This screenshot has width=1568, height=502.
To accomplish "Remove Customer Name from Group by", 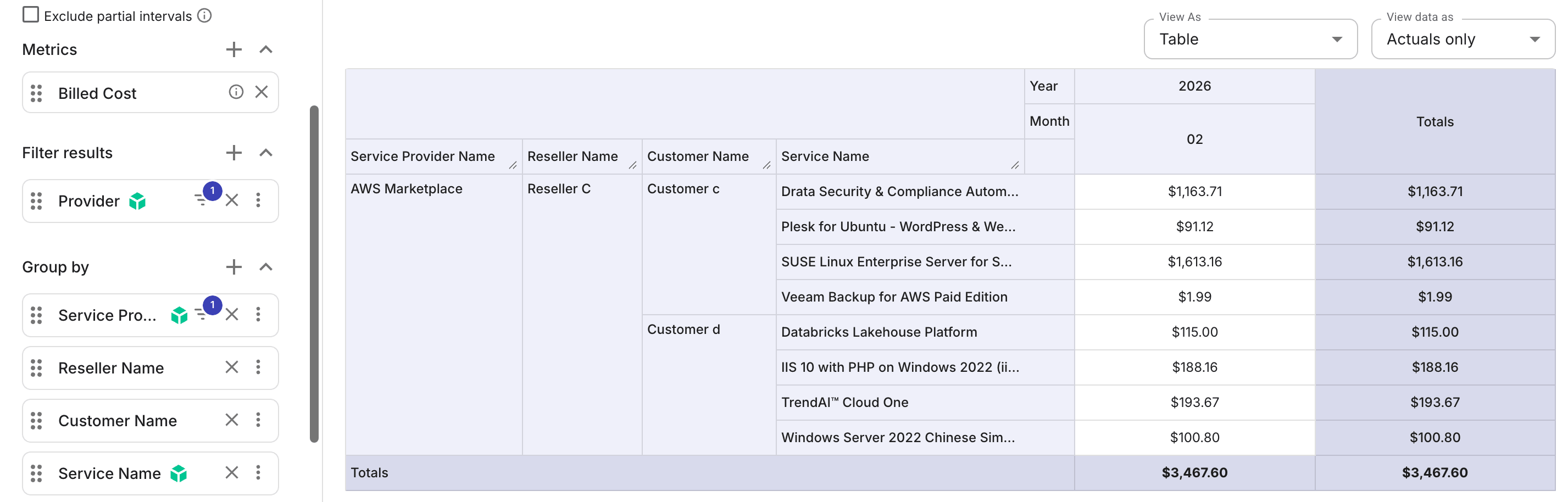I will click(231, 420).
